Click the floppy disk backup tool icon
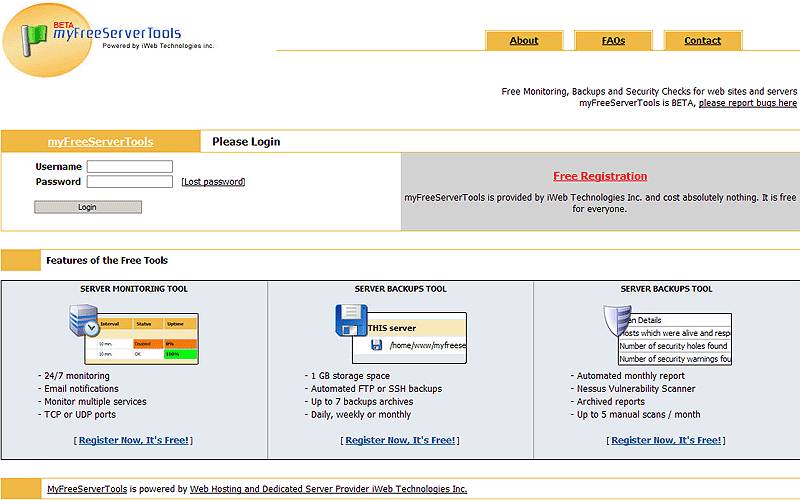Image resolution: width=800 pixels, height=500 pixels. click(352, 320)
